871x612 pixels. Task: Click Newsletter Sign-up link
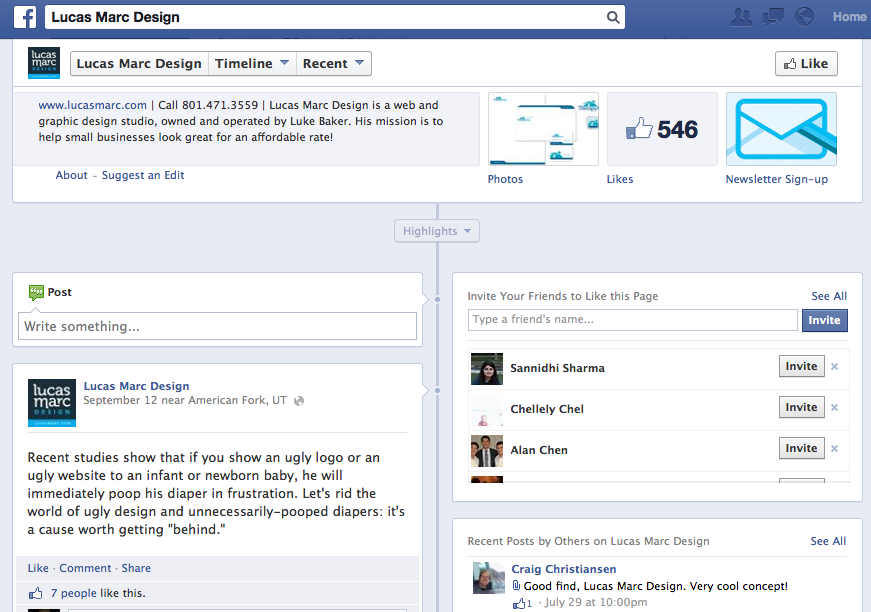point(777,179)
